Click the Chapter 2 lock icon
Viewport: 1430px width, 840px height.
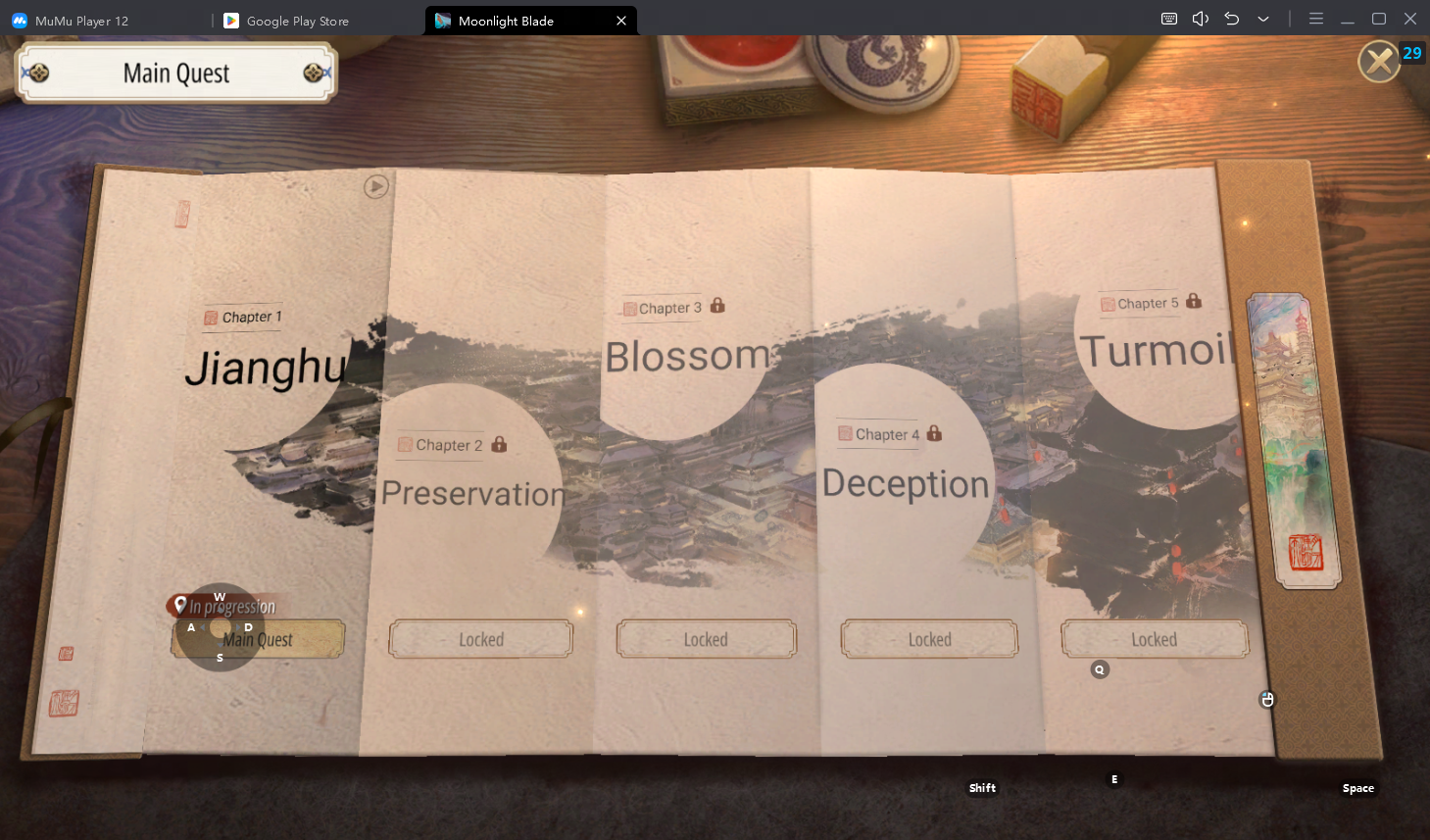[x=499, y=444]
